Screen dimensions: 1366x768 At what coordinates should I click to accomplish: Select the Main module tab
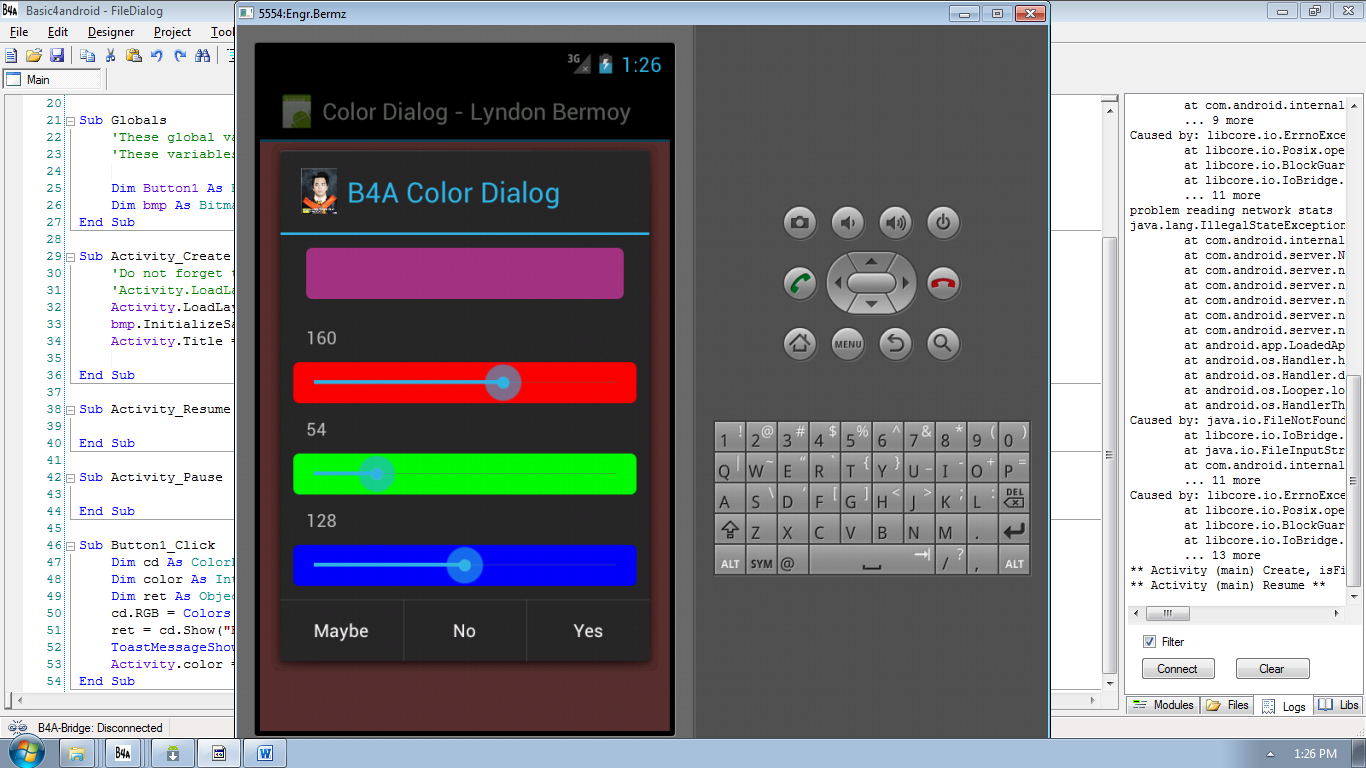[52, 80]
